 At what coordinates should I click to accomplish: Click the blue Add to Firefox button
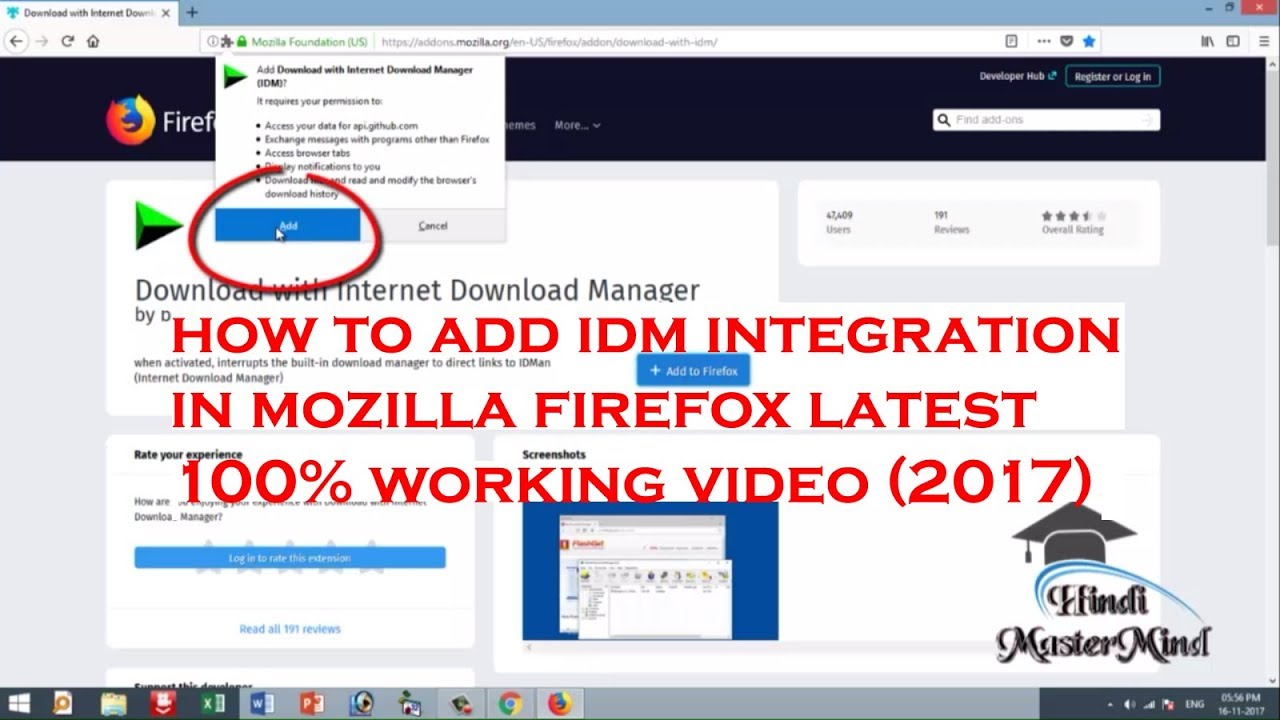click(x=693, y=371)
